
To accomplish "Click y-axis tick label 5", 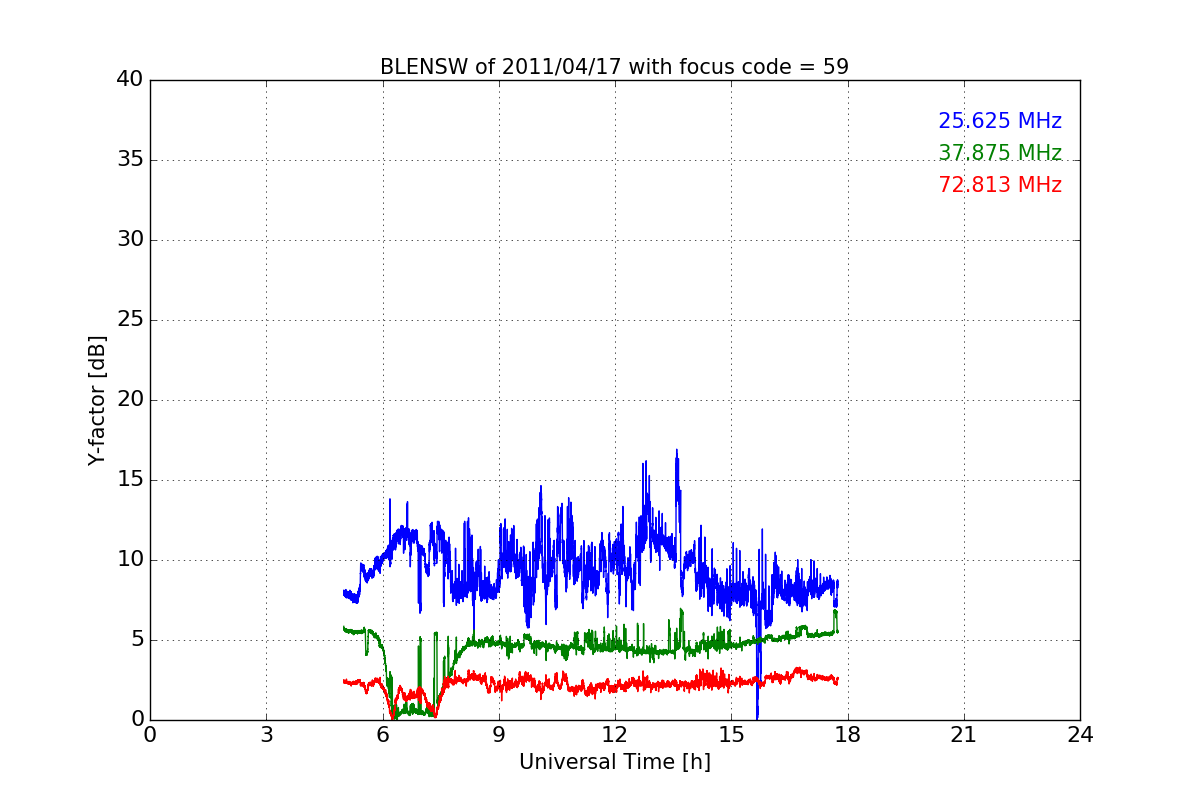I will click(x=136, y=640).
